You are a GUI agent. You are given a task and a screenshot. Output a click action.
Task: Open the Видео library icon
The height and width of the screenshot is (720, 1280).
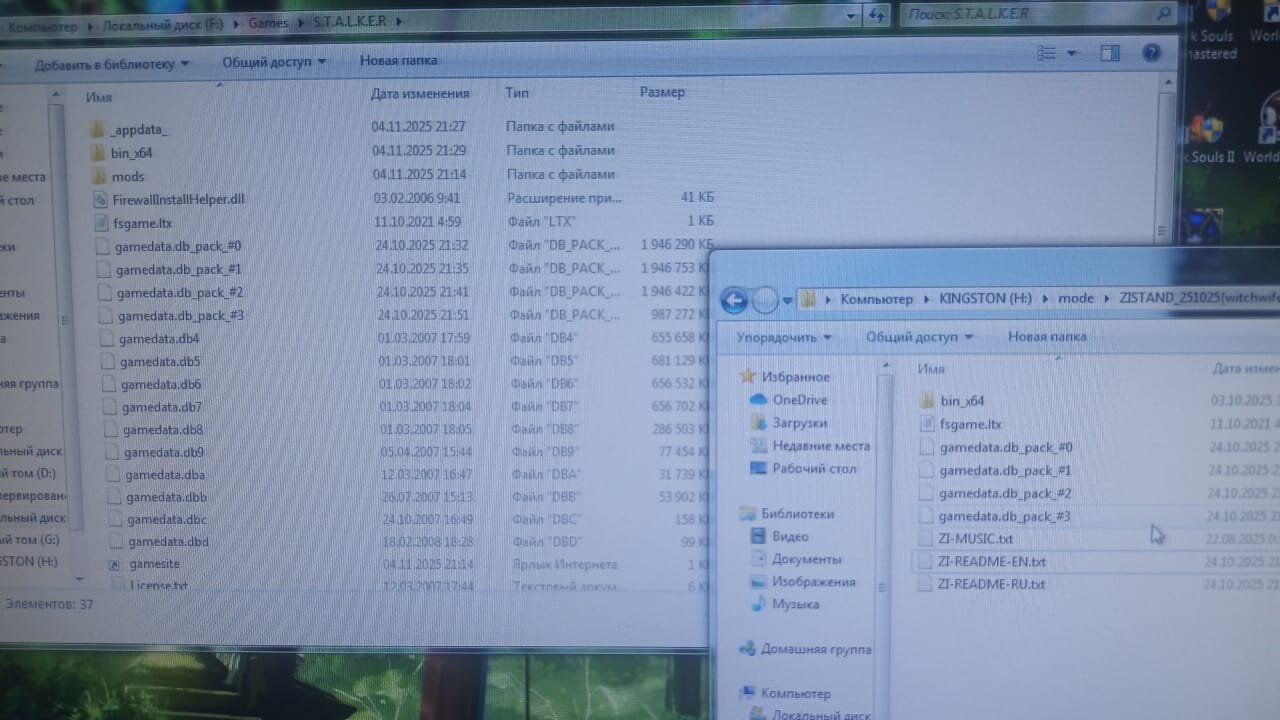(x=759, y=536)
